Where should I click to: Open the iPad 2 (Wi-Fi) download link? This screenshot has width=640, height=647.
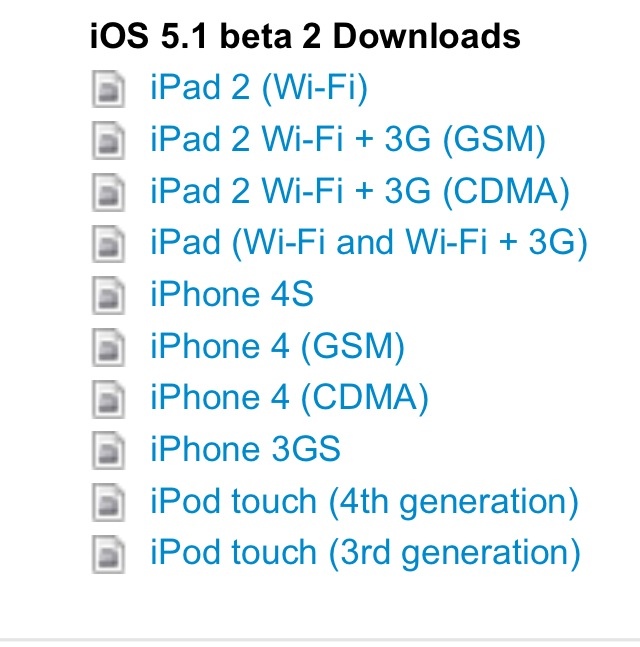click(x=259, y=88)
